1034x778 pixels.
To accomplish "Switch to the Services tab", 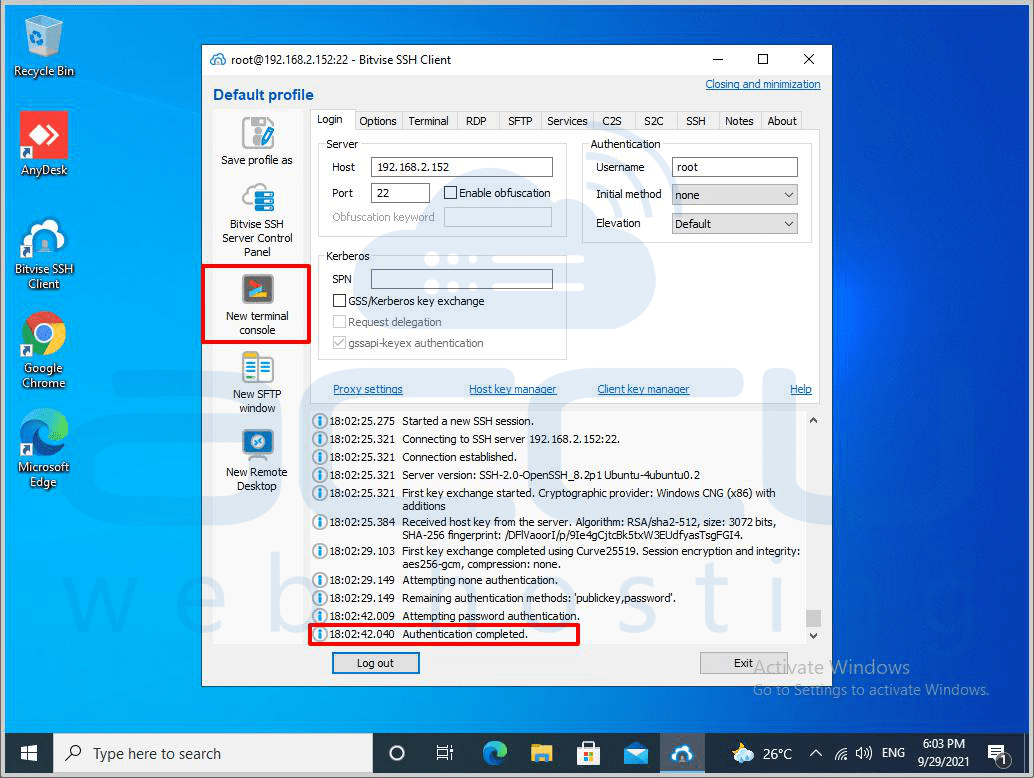I will pyautogui.click(x=567, y=121).
